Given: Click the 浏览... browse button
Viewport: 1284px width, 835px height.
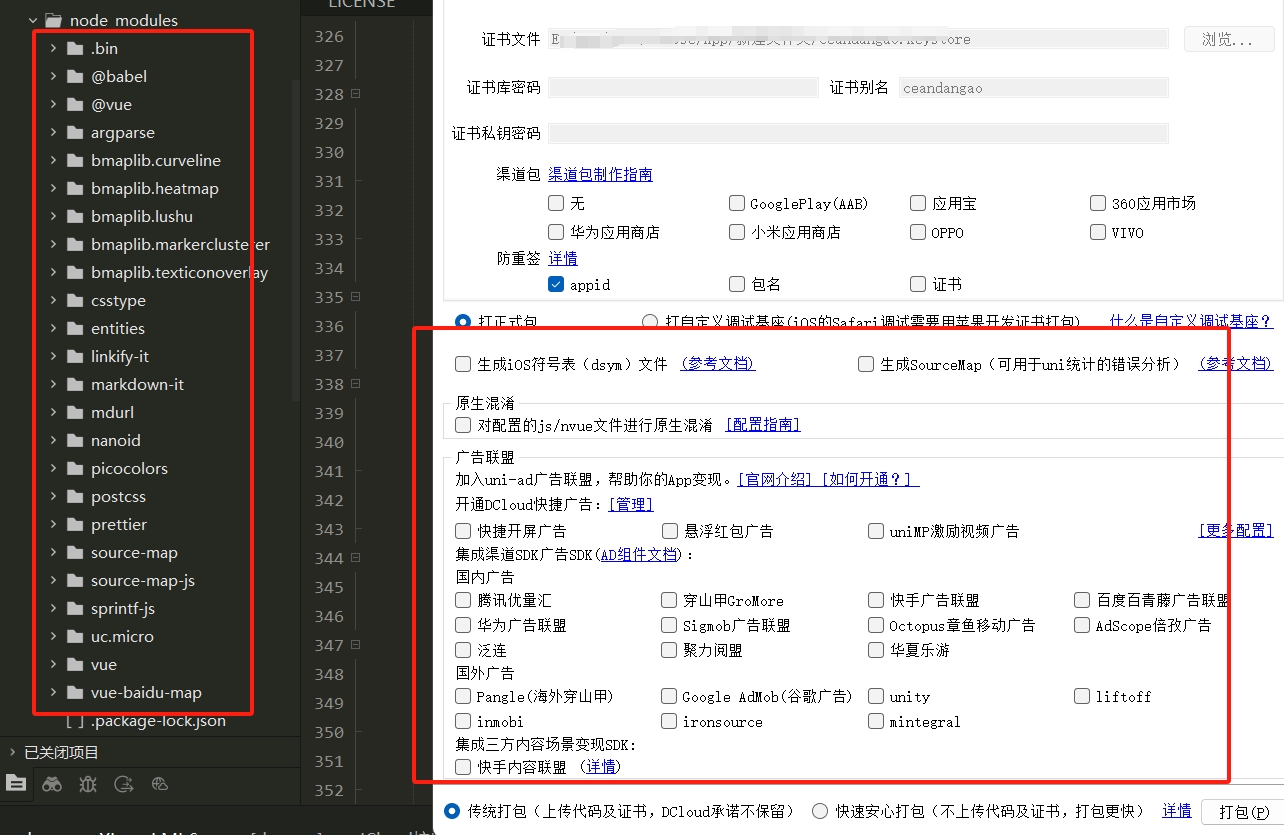Looking at the screenshot, I should click(x=1229, y=39).
